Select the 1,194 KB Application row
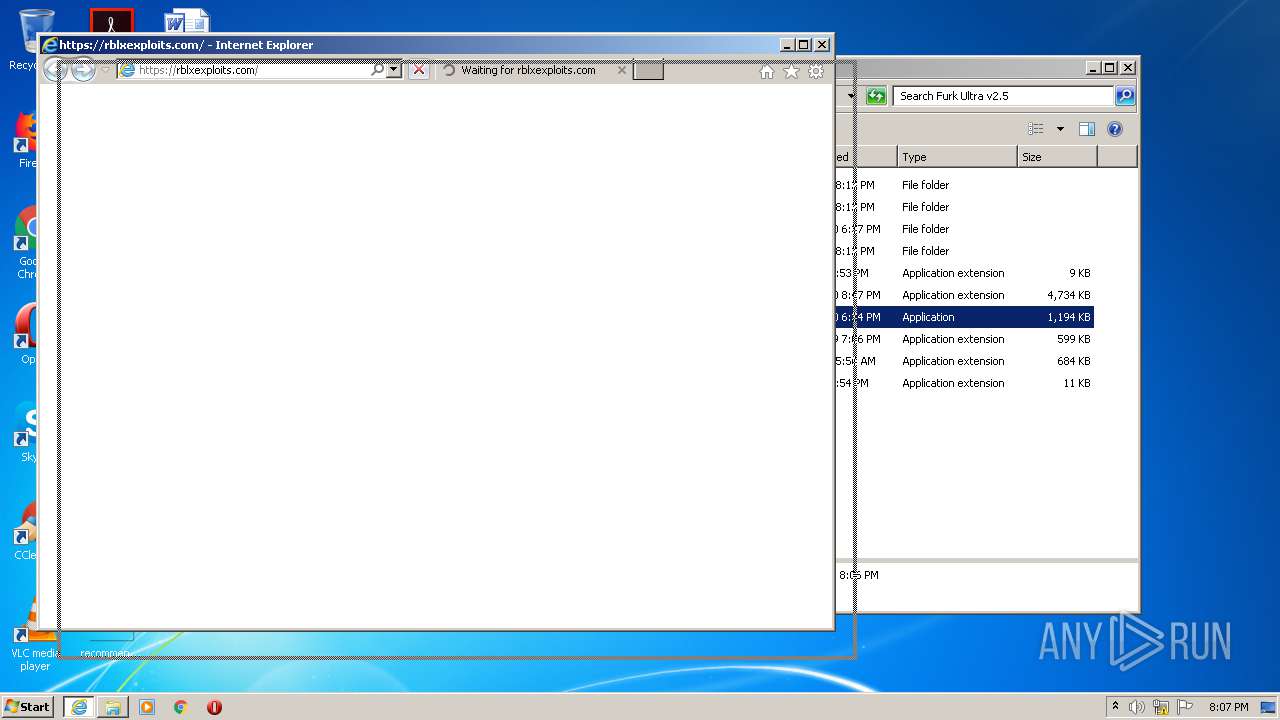This screenshot has height=720, width=1280. point(964,317)
